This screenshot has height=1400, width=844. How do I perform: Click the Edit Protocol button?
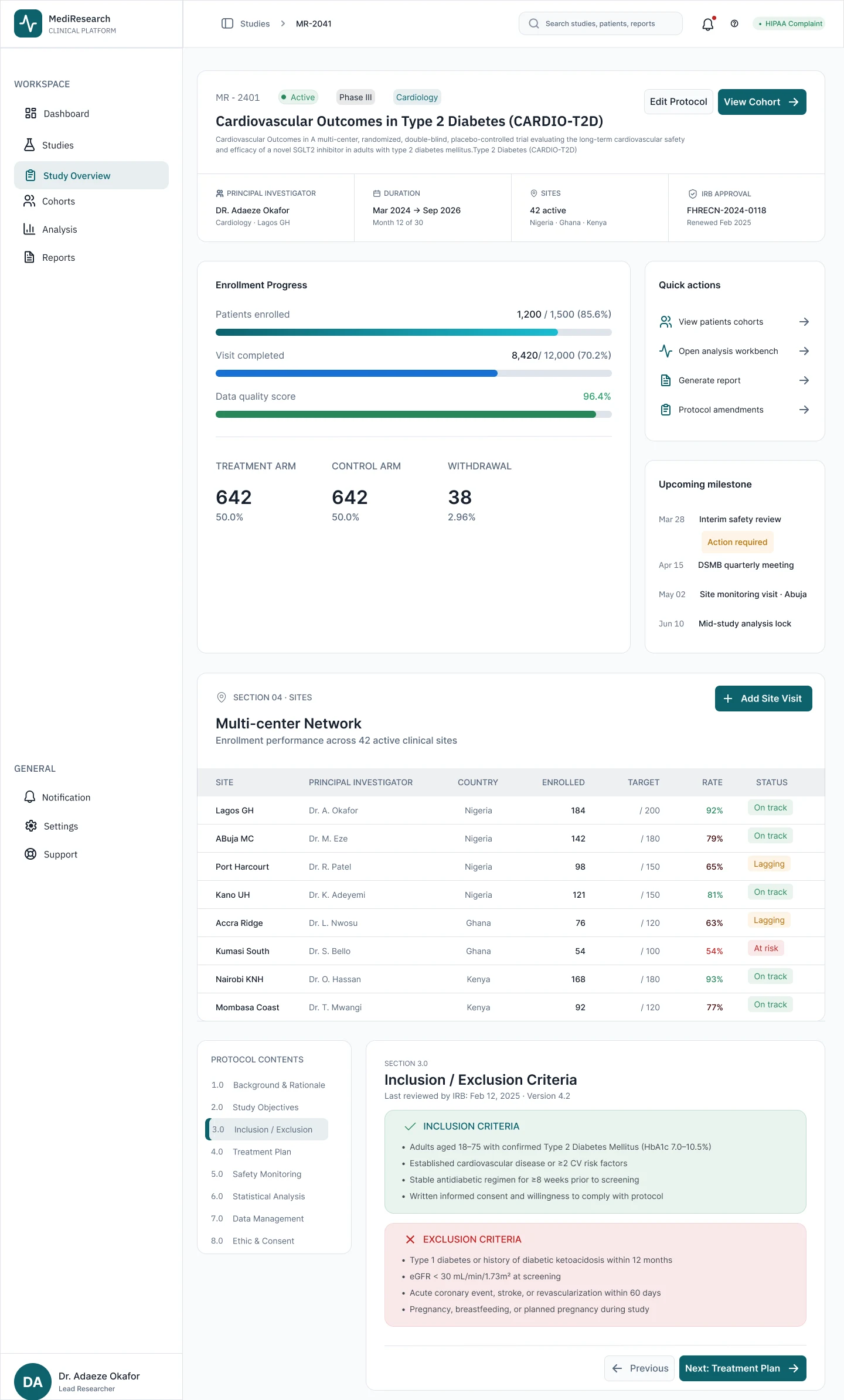(678, 102)
